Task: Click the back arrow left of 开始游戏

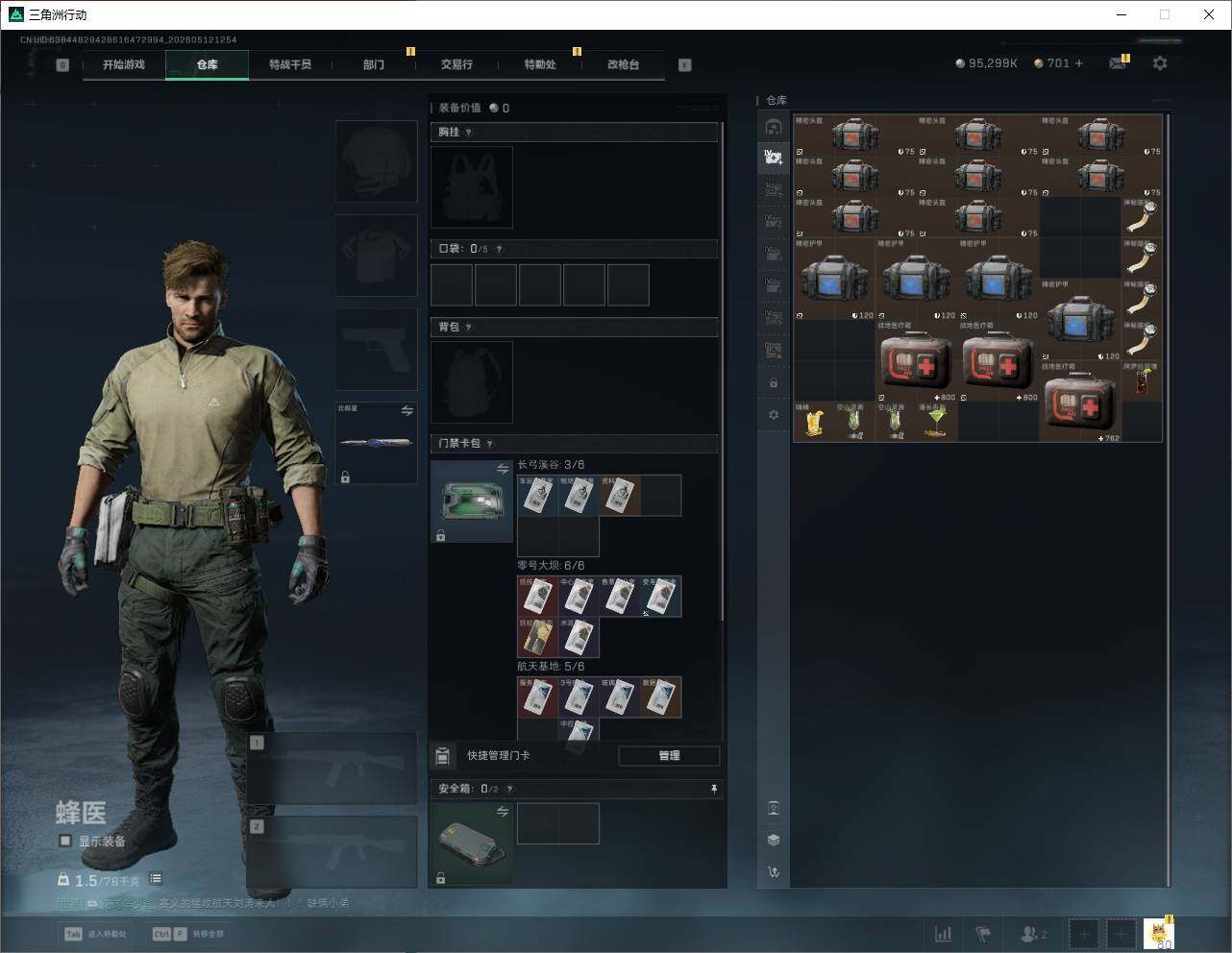Action: (x=62, y=65)
